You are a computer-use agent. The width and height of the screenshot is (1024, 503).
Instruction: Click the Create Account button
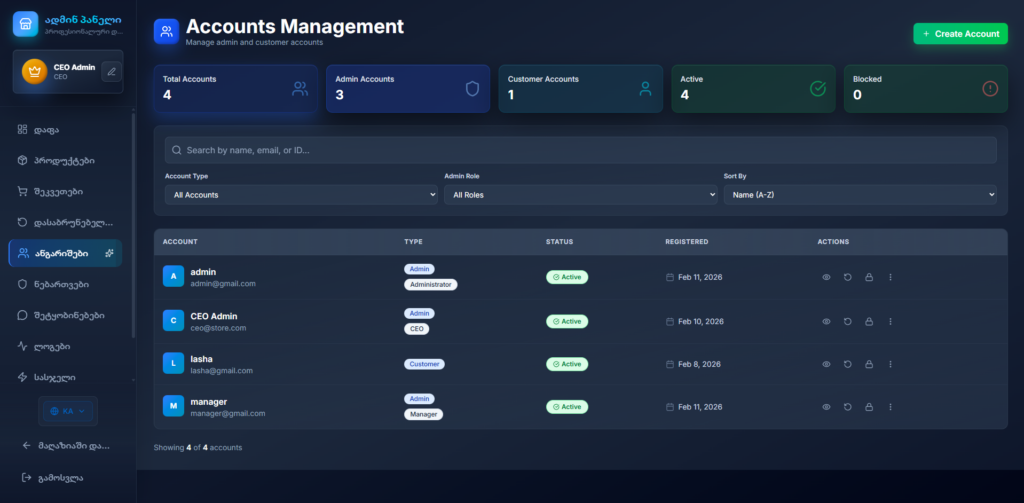(x=960, y=34)
